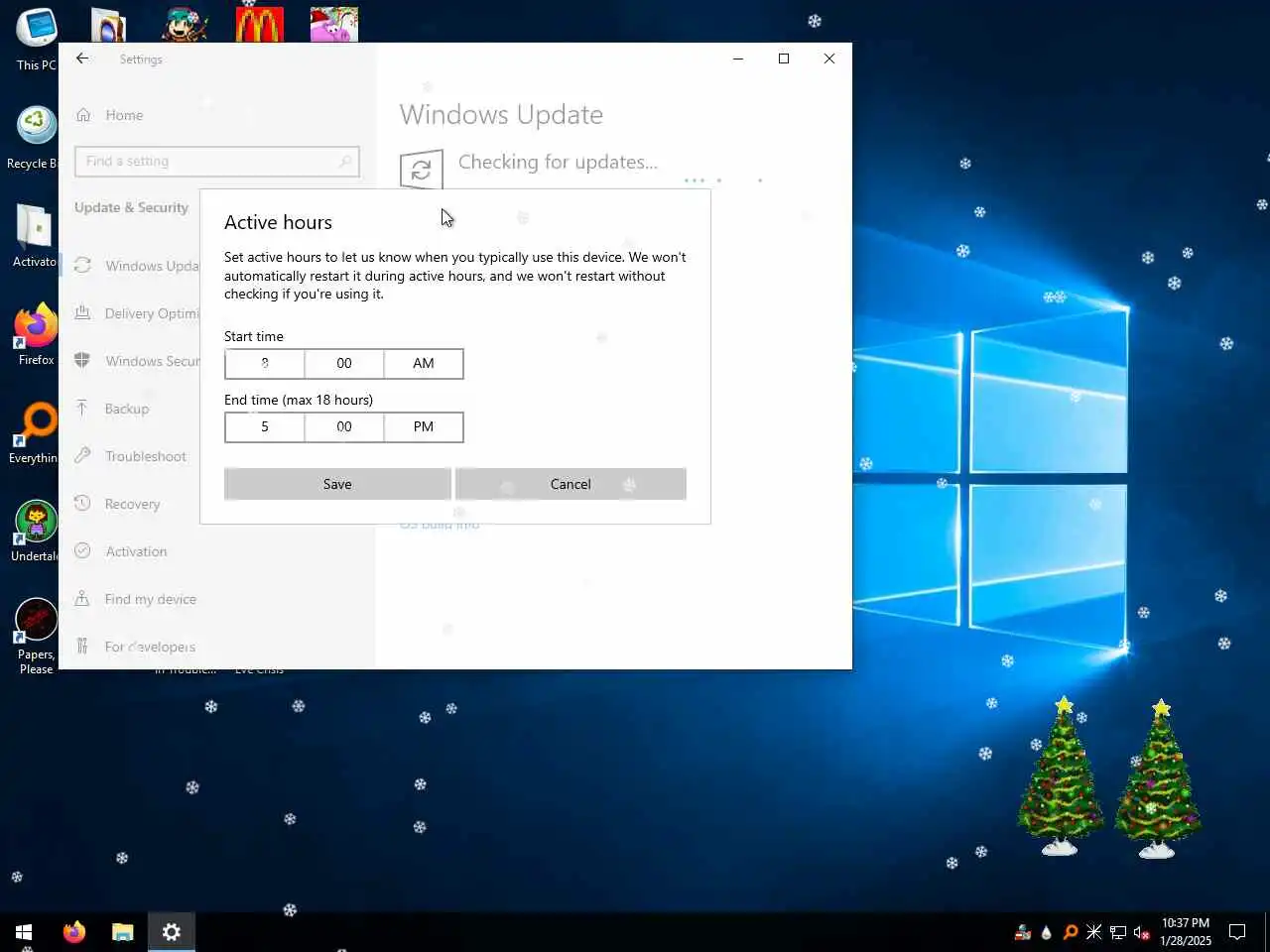Click the taskbar clock showing 10:37 PM
Screen dimensions: 1270x952
coord(1186,932)
